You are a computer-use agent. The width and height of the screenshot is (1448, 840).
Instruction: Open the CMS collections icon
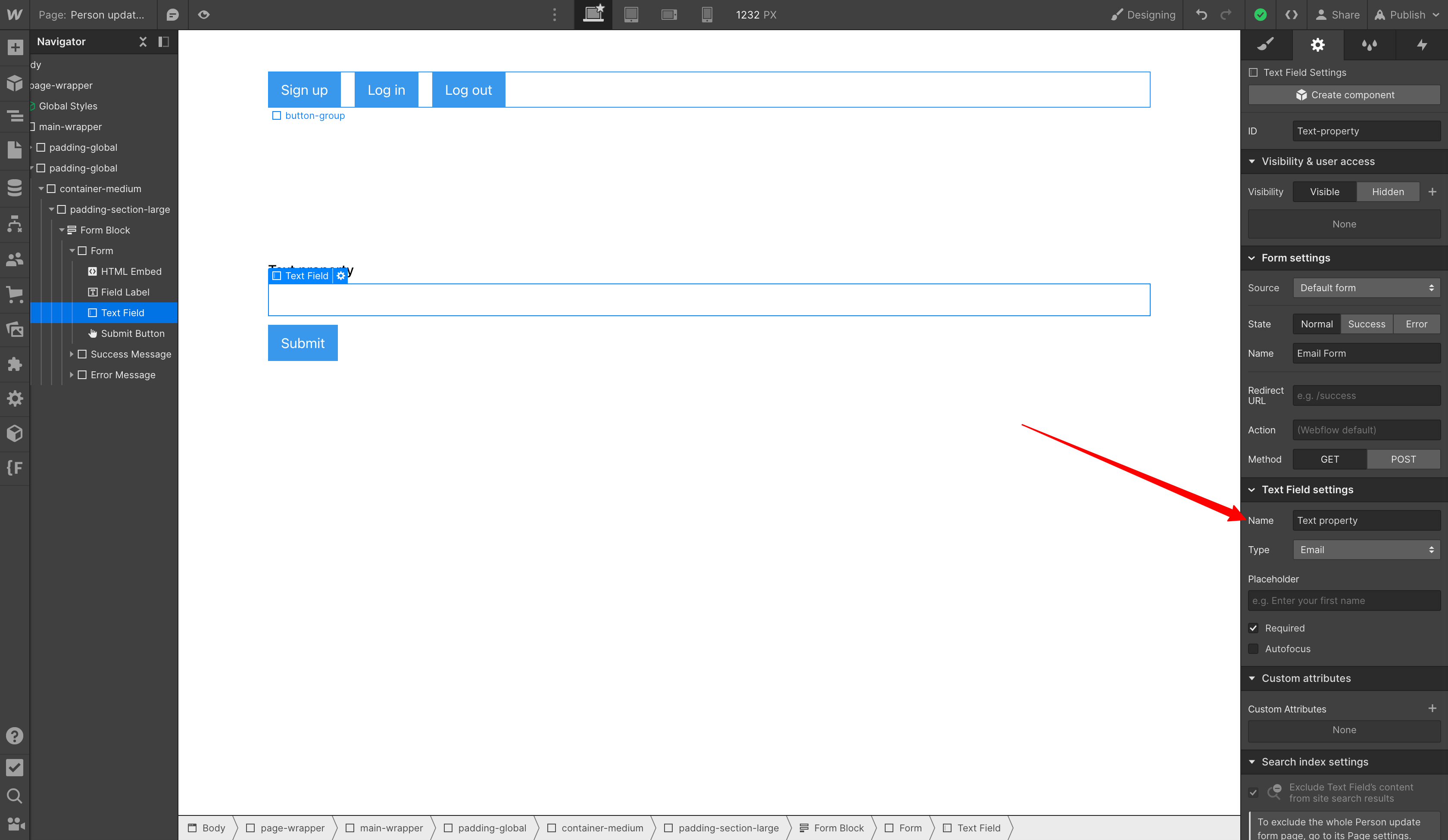tap(15, 187)
